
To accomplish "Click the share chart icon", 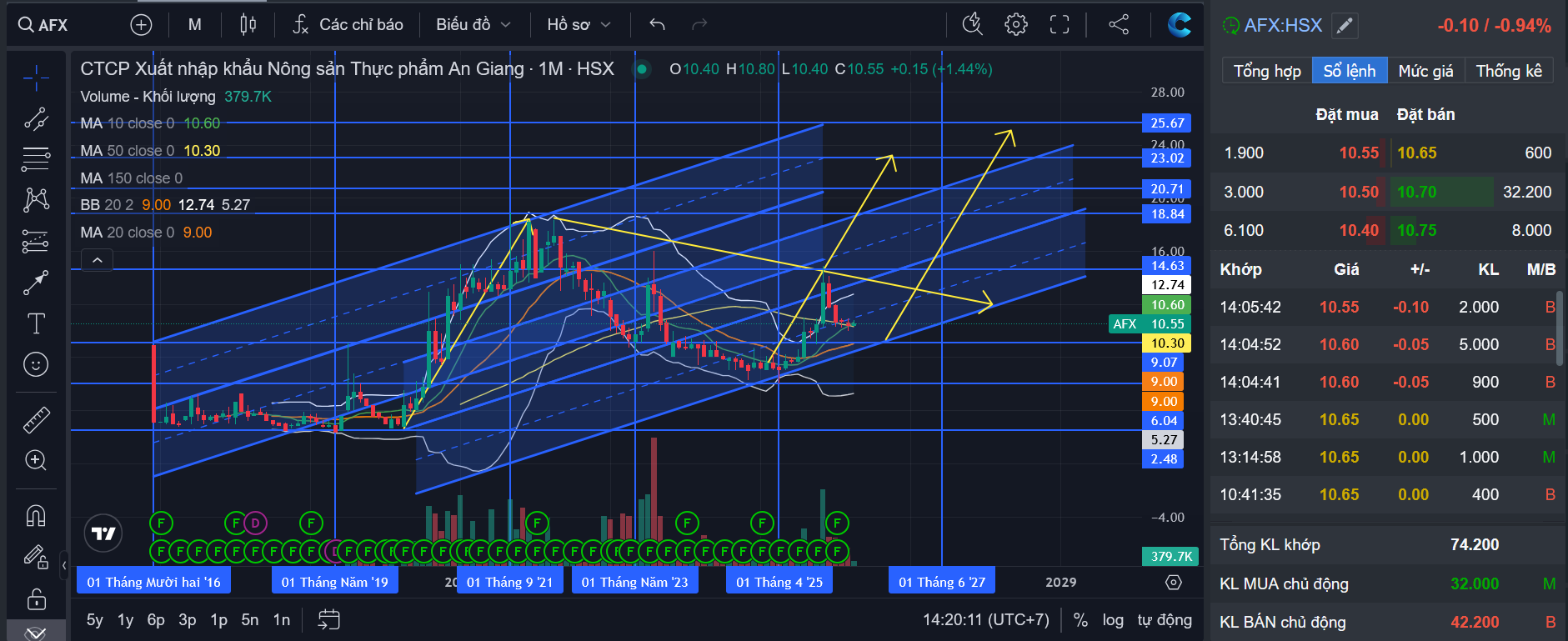I will (1119, 25).
